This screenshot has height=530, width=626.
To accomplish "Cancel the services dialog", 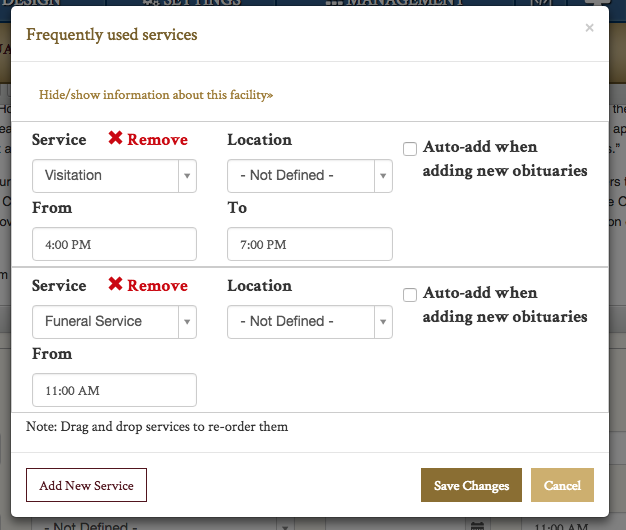I will [562, 485].
